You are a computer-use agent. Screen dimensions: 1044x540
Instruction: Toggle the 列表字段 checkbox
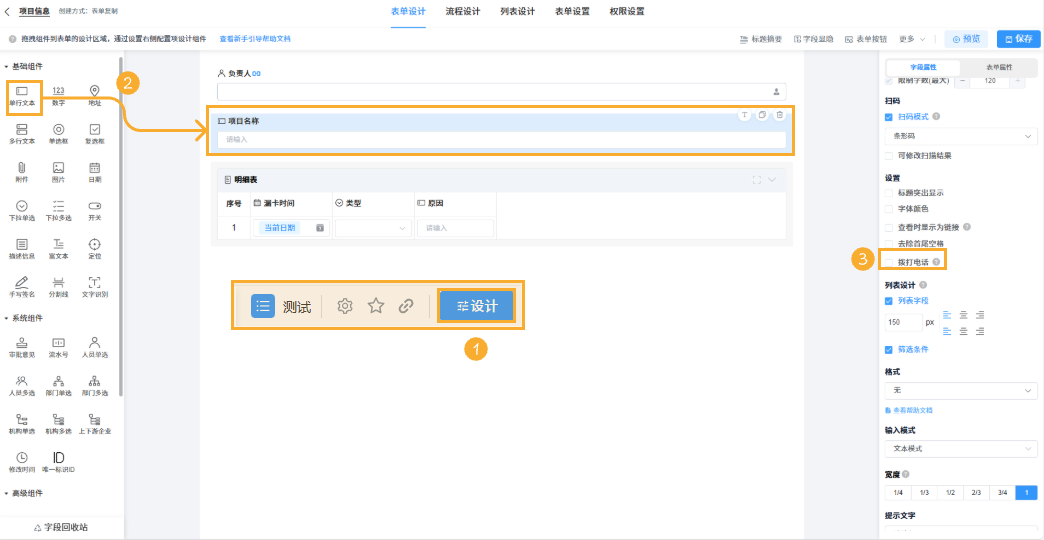click(x=888, y=301)
